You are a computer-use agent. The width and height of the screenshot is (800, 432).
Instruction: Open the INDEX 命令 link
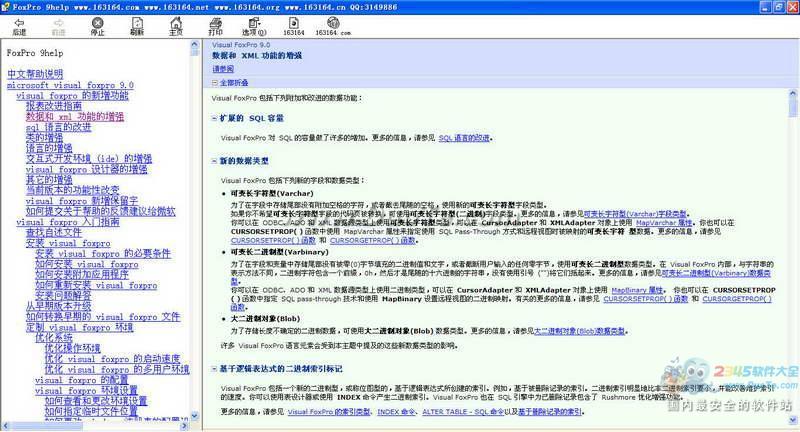[x=396, y=412]
